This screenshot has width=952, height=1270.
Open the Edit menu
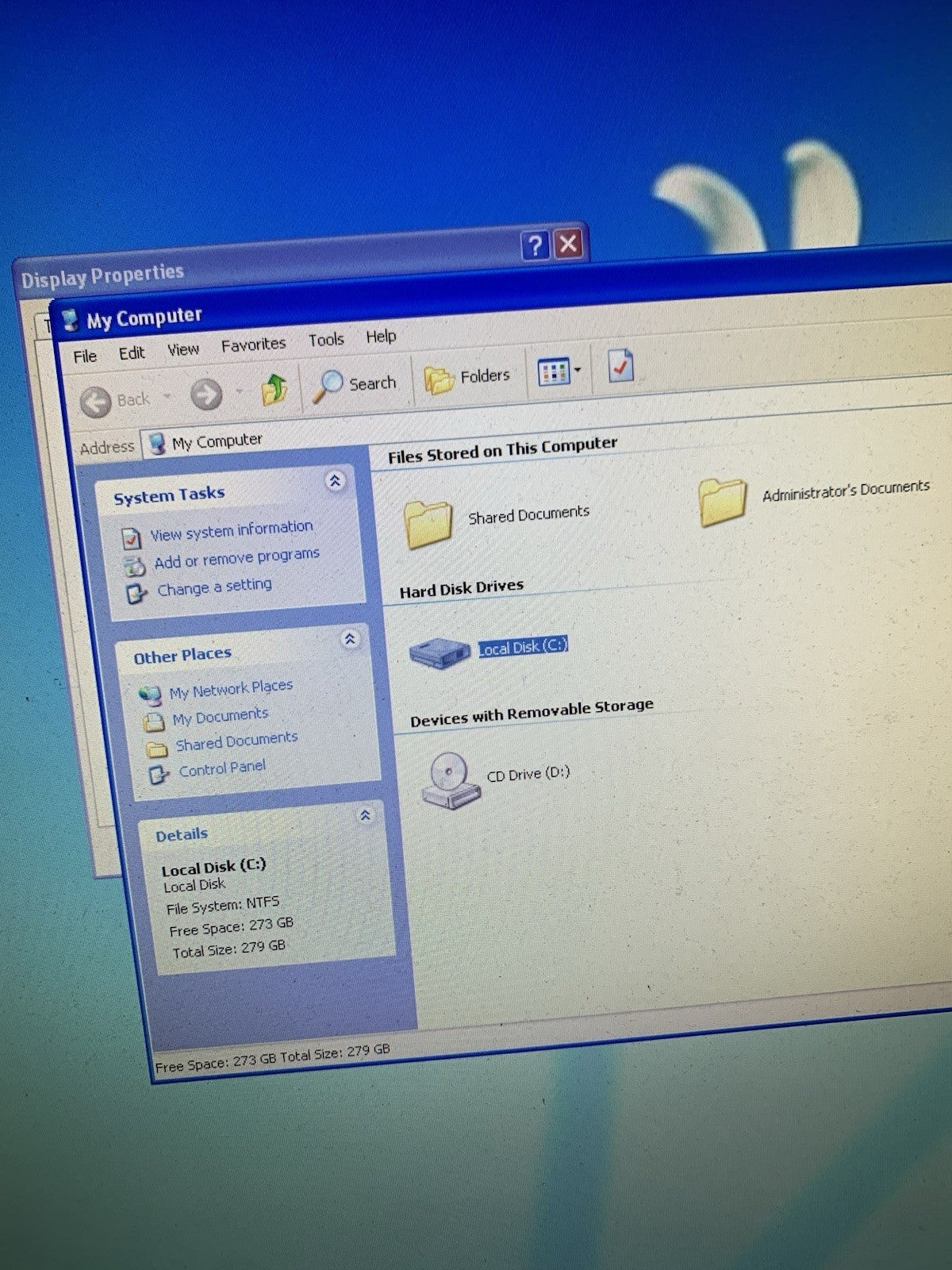(x=132, y=353)
